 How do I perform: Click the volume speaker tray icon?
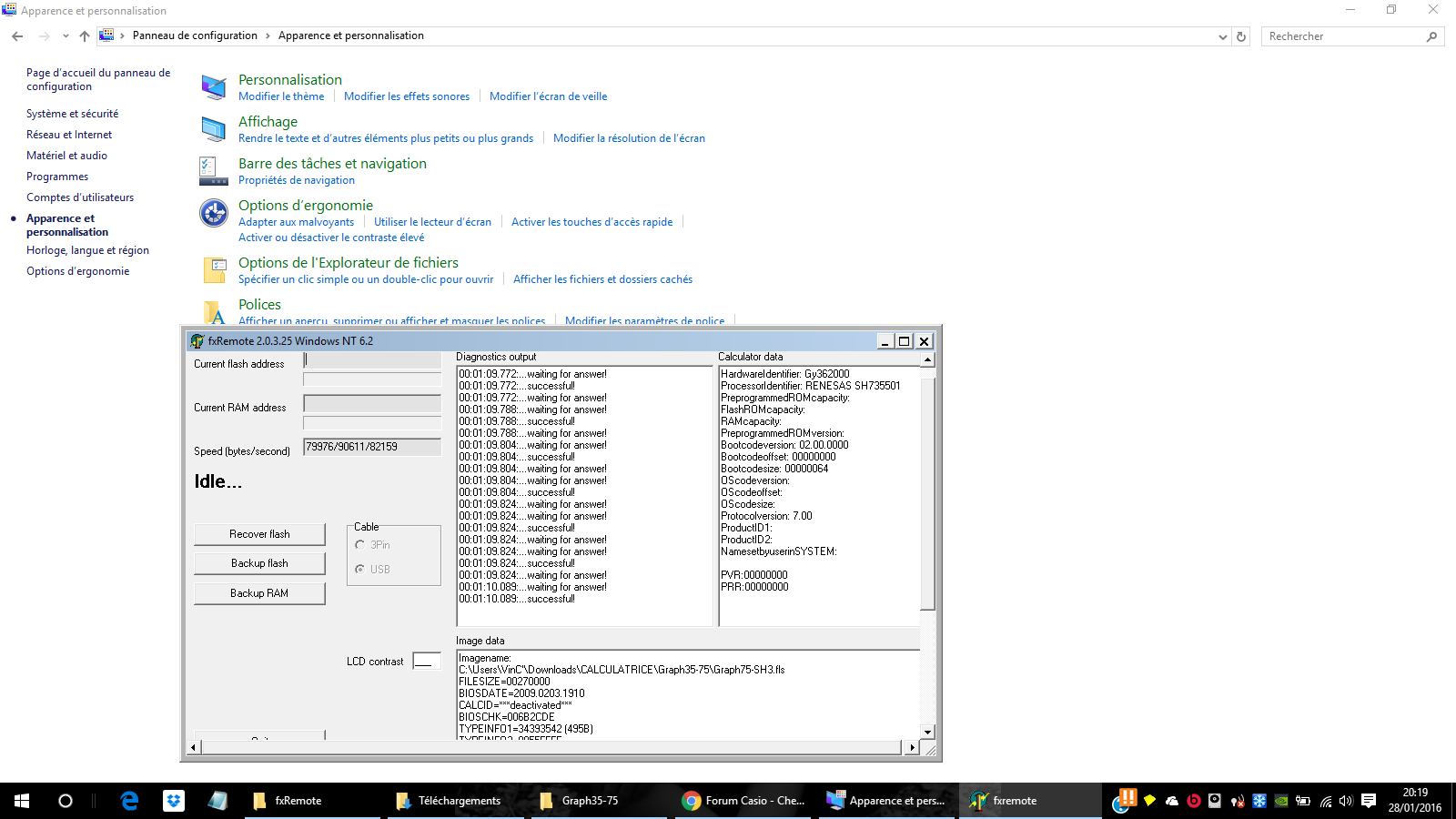point(1346,801)
